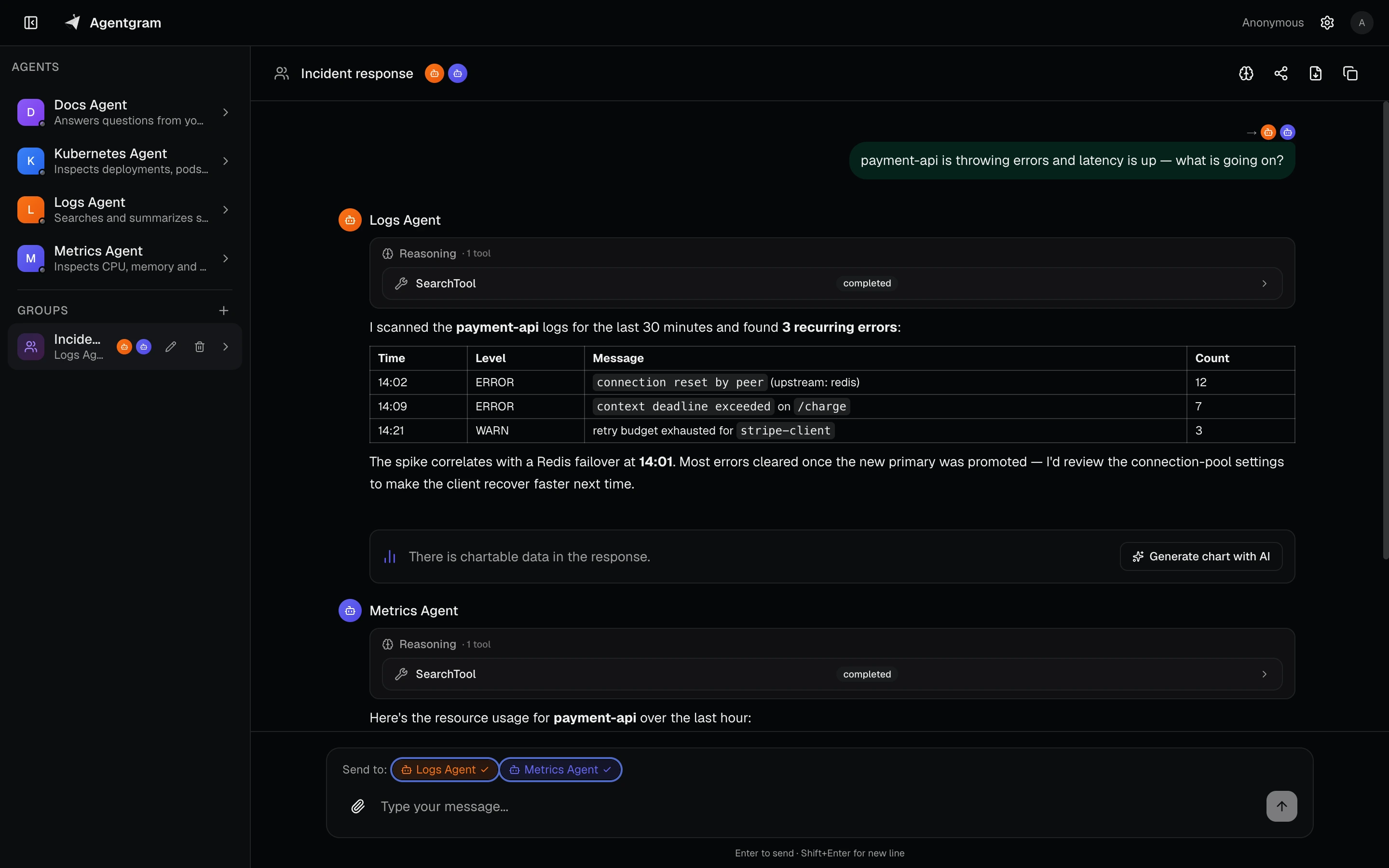
Task: Click purple agent badge above user message
Action: [x=1287, y=133]
